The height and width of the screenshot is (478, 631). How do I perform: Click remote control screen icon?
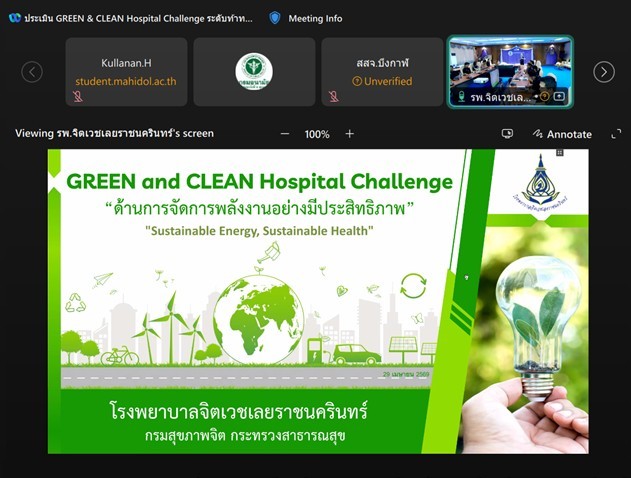[x=507, y=134]
